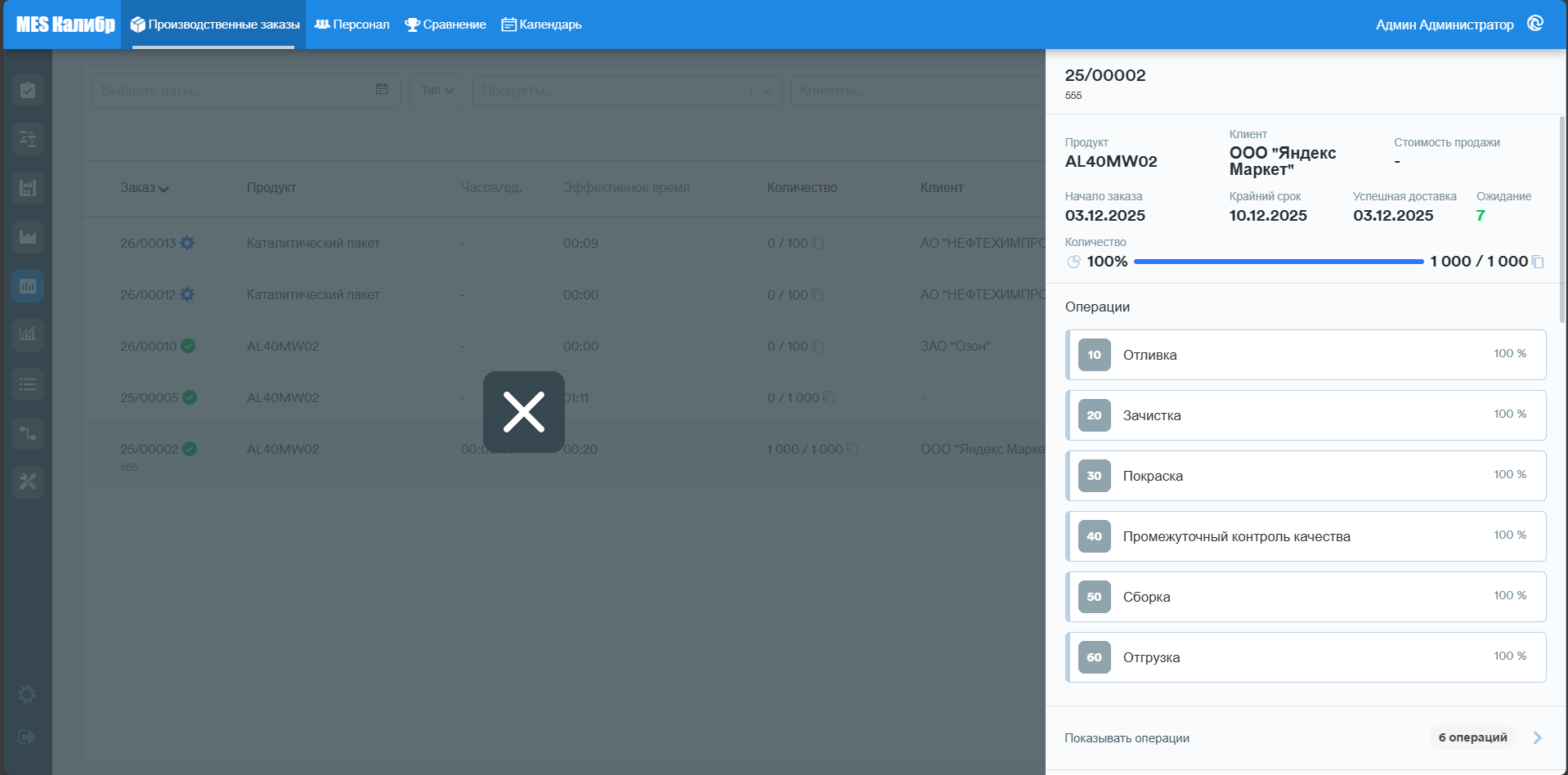
Task: Click green check icon for order 25/00002
Action: point(190,449)
